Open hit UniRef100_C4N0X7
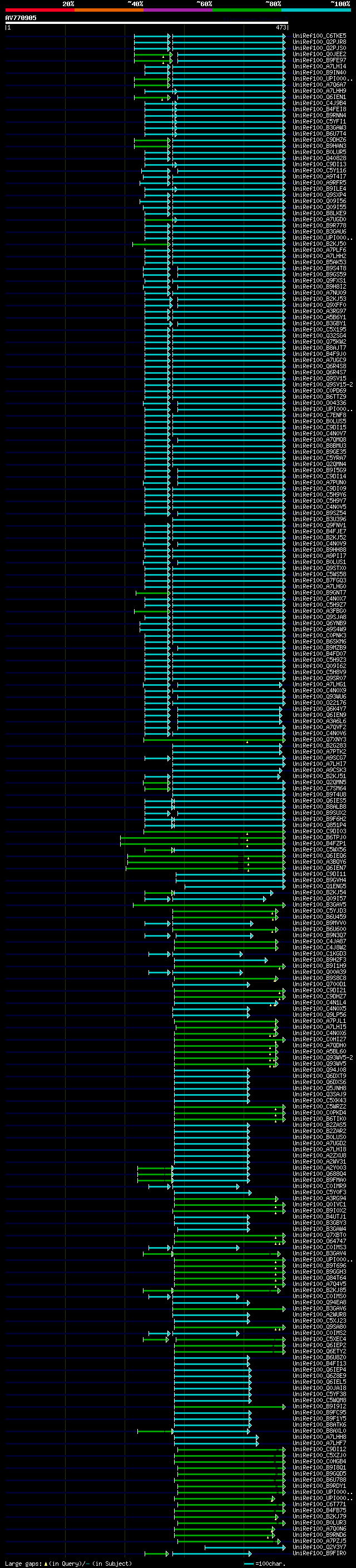The width and height of the screenshot is (356, 1568). [x=319, y=599]
